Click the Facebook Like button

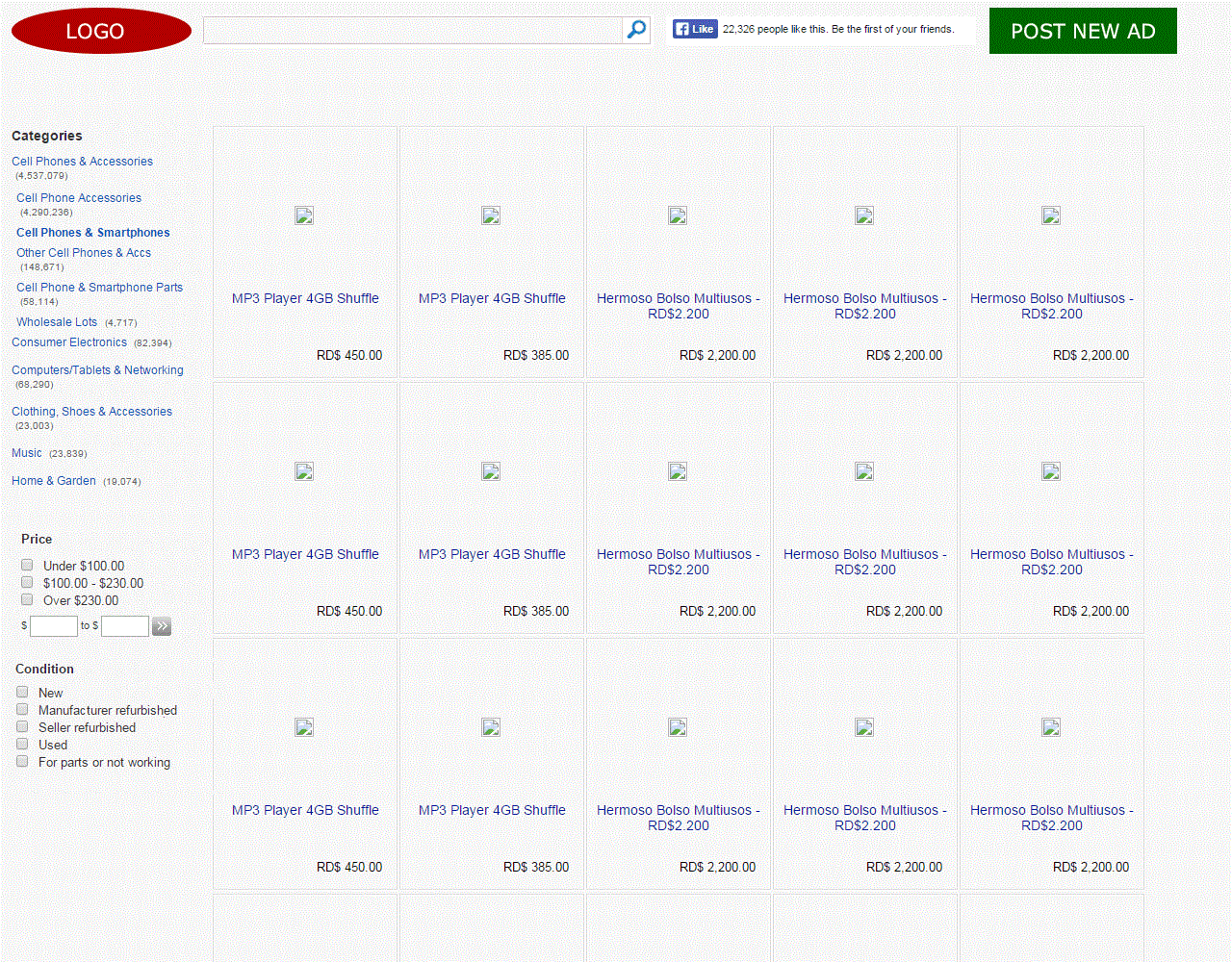[x=695, y=29]
